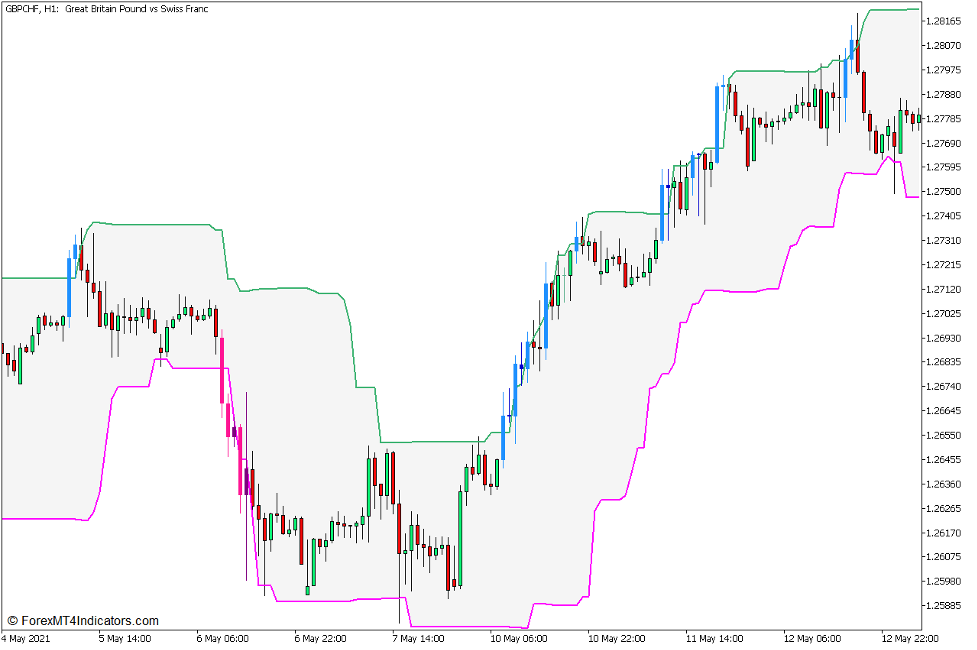This screenshot has height=650, width=977.
Task: Select the 10 May 22:00 time marker
Action: (615, 638)
